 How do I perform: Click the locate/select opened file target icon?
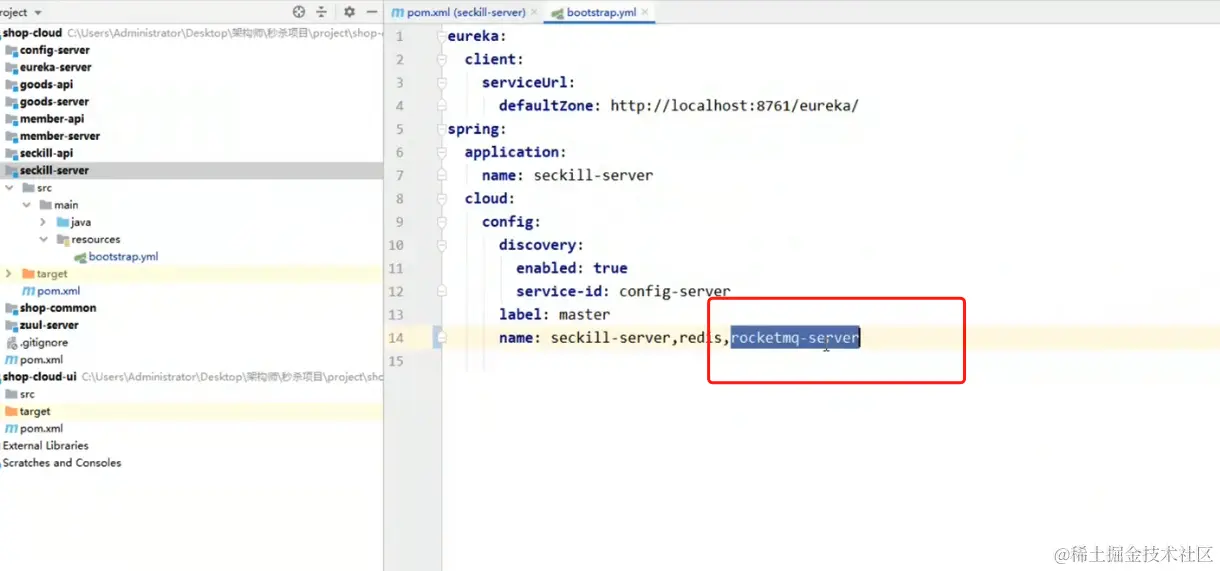point(298,12)
